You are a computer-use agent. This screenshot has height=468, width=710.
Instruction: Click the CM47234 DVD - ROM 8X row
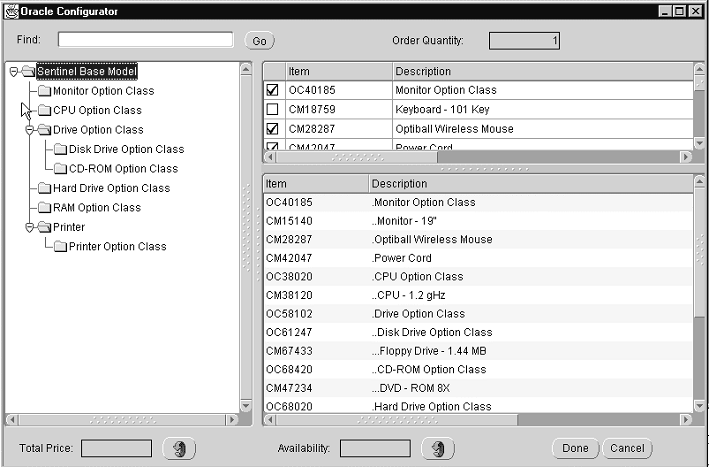(x=478, y=388)
